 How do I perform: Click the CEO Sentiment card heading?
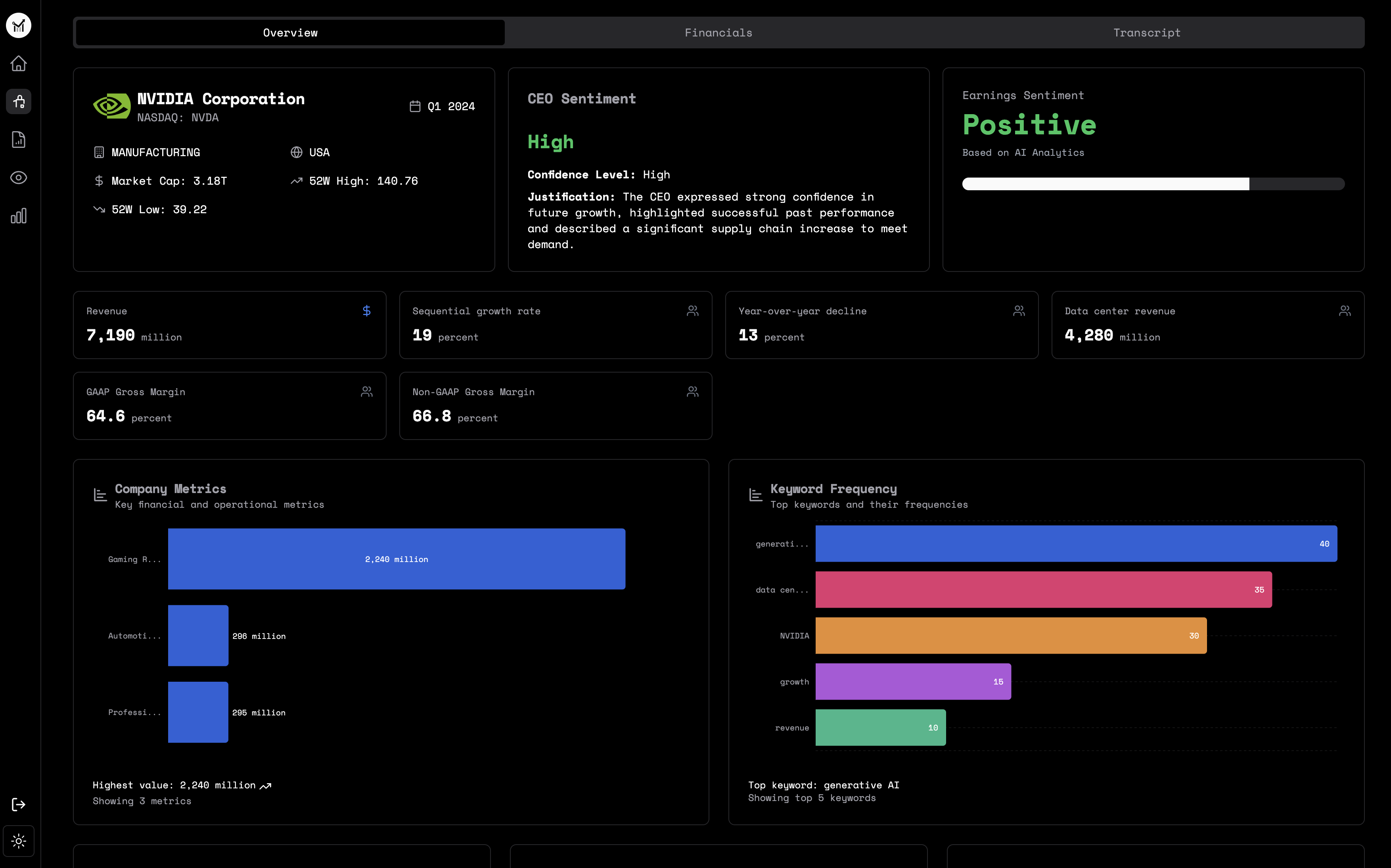click(x=581, y=99)
